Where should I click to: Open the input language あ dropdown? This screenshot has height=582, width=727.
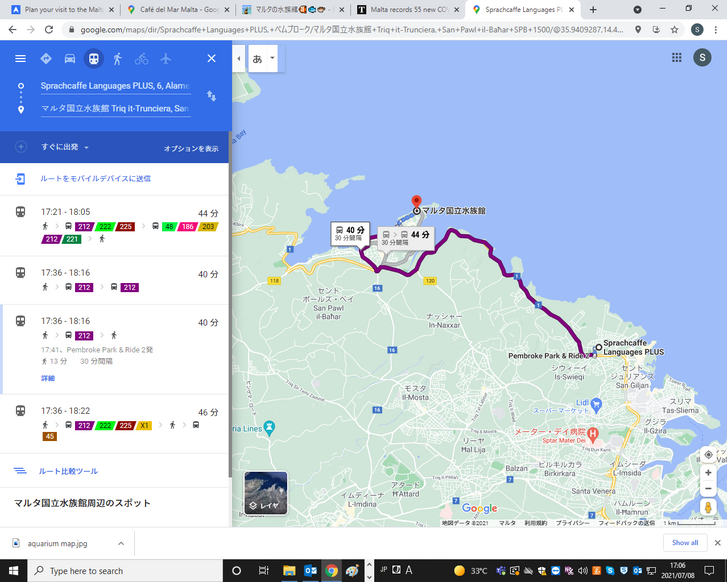(x=264, y=58)
